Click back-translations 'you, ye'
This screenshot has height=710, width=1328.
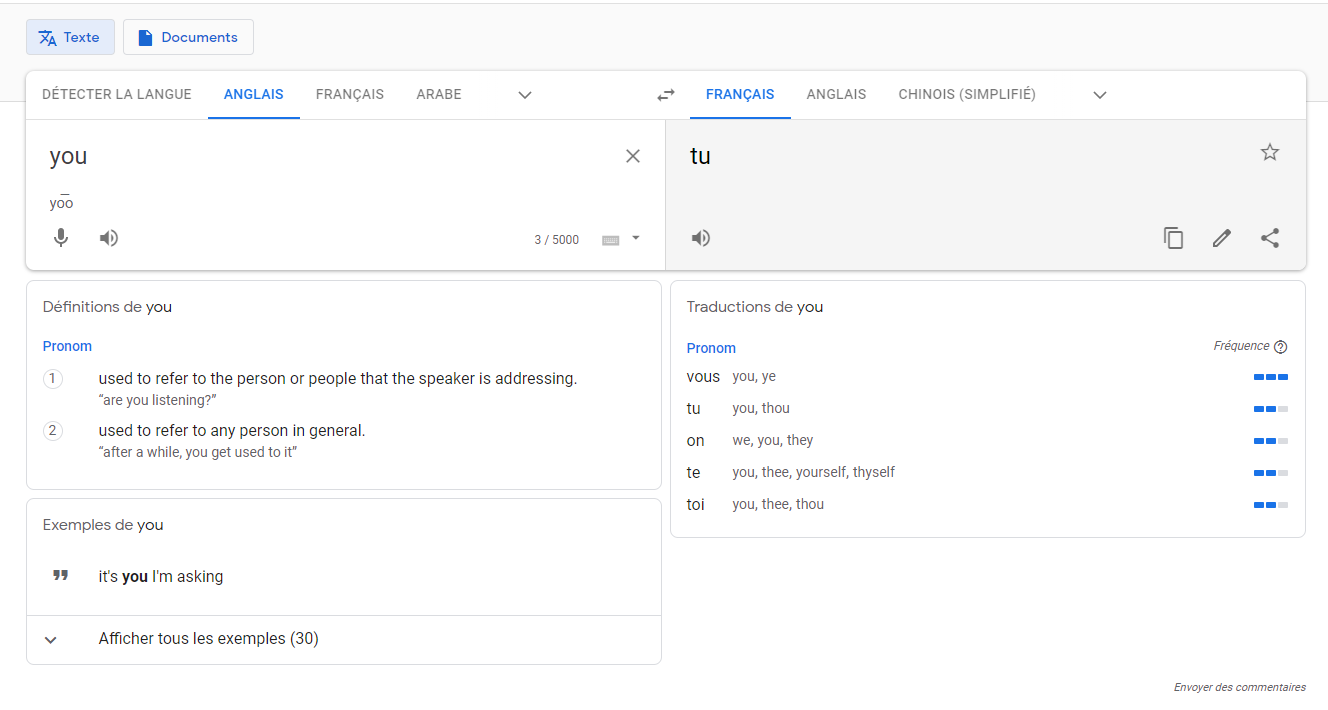coord(754,377)
